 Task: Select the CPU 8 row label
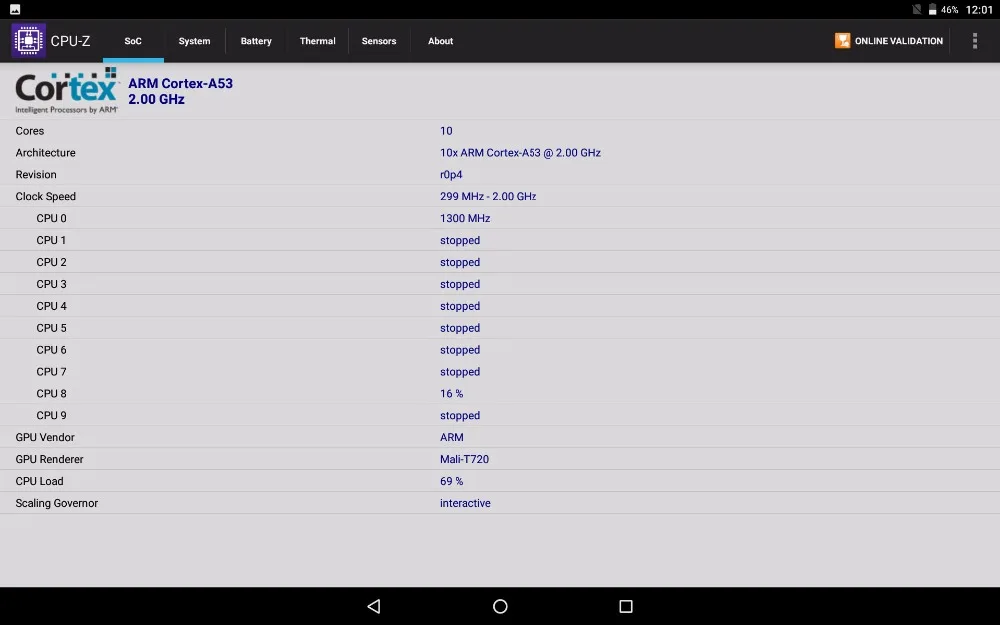coord(51,393)
